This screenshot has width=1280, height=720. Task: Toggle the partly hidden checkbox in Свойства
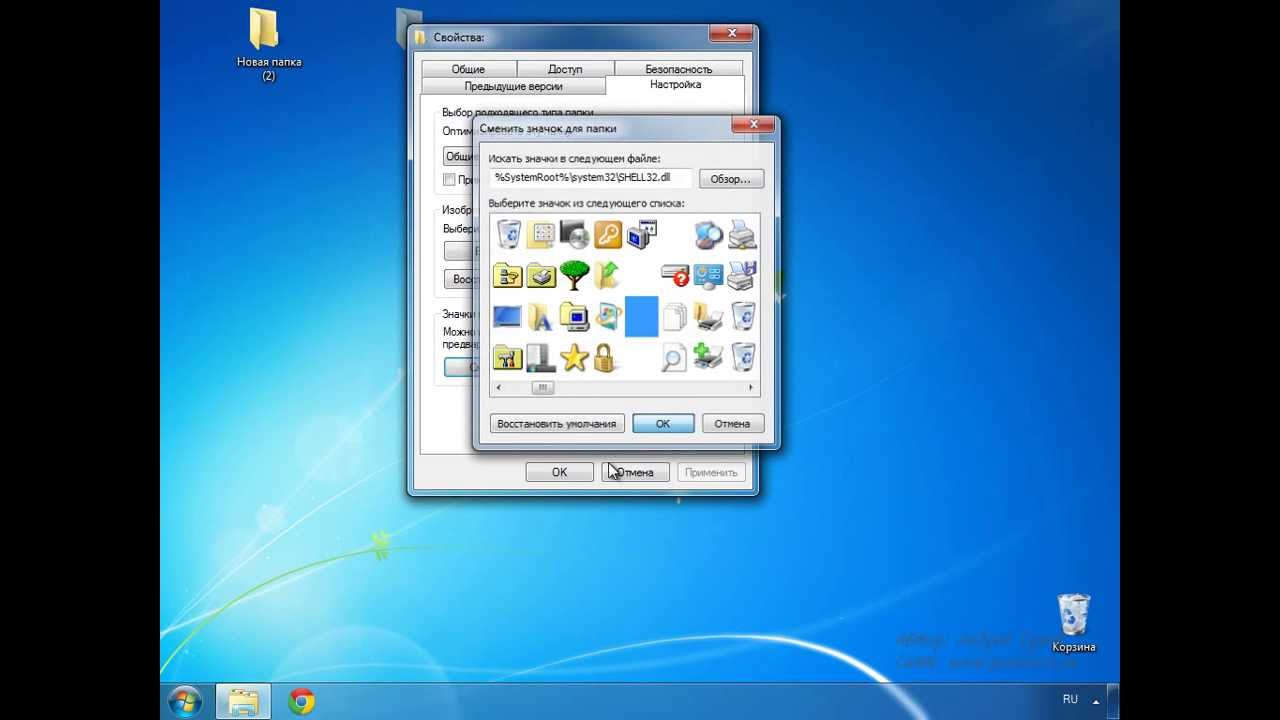tap(449, 180)
